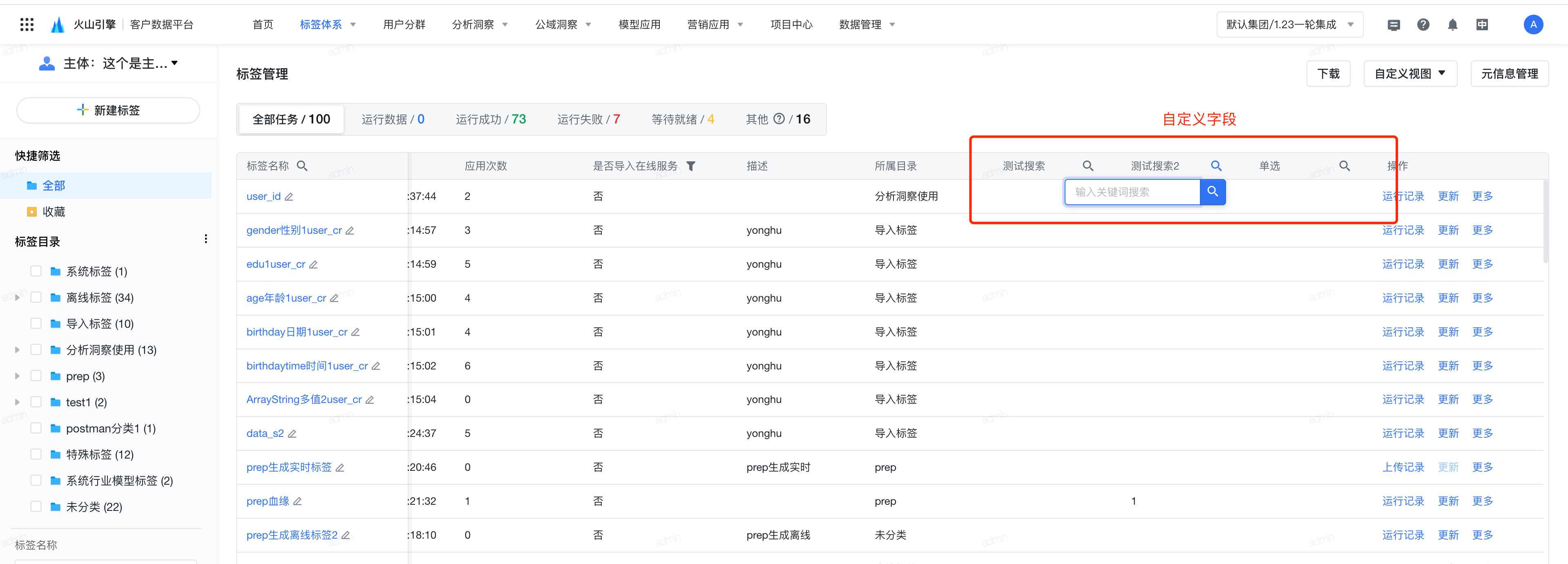The height and width of the screenshot is (564, 1568).
Task: Click the help icon beside 其他 tab
Action: click(779, 119)
